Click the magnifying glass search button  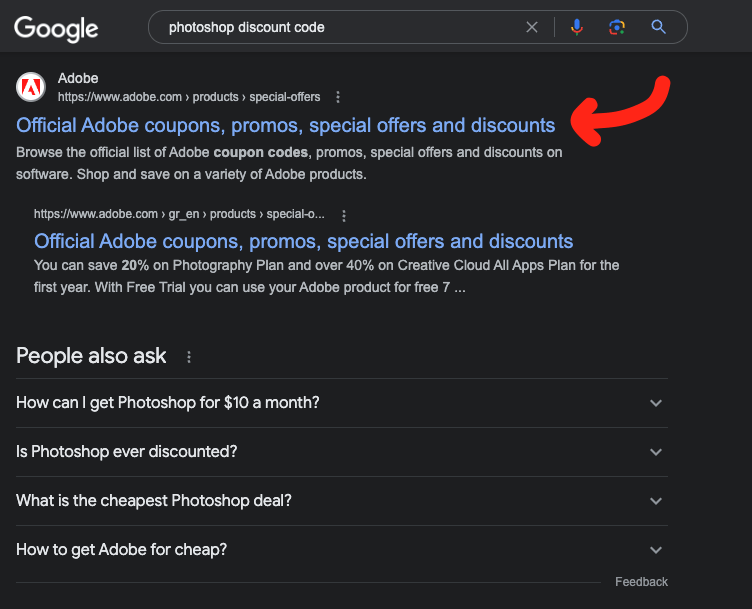tap(658, 27)
